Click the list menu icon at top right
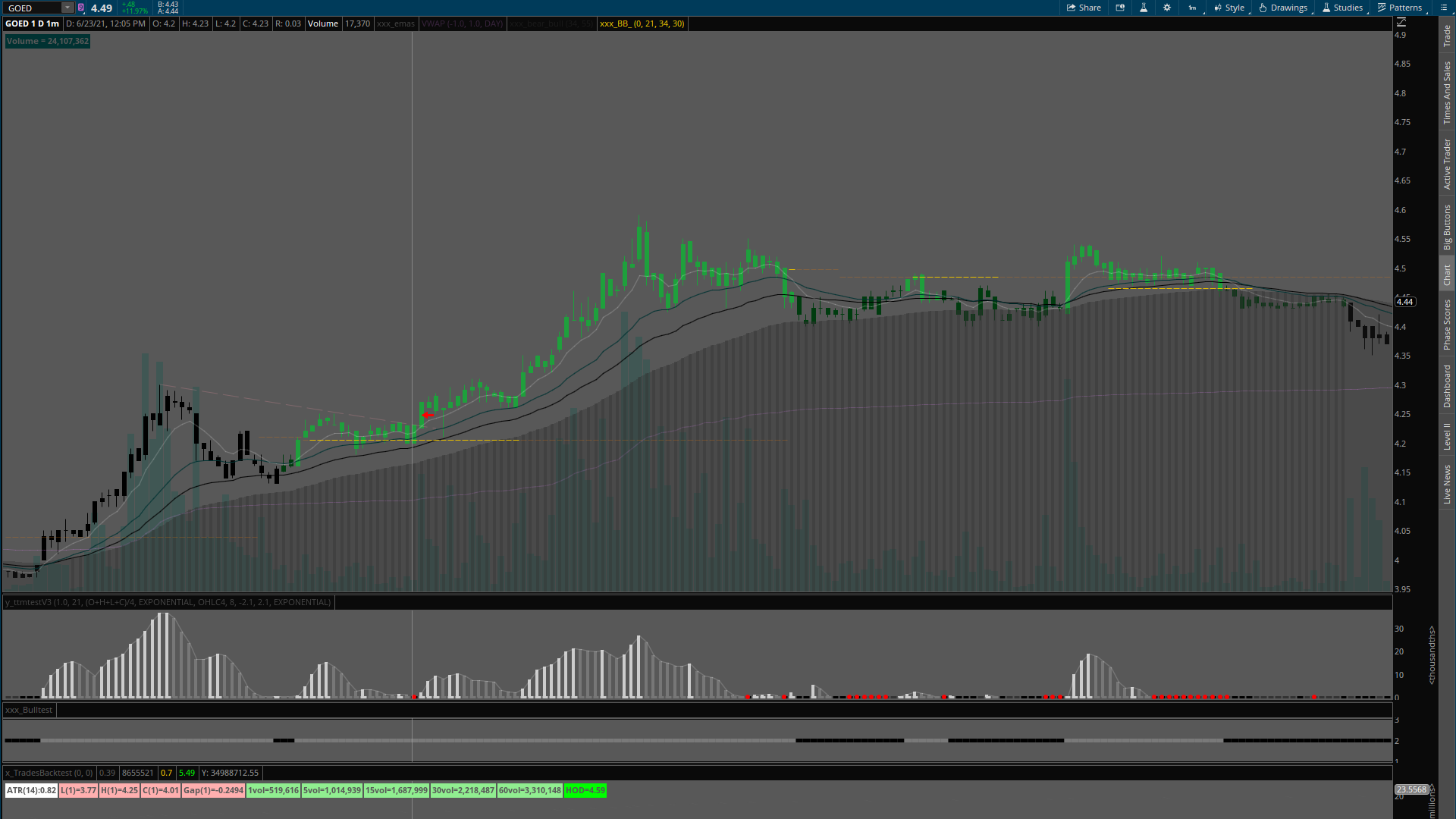Image resolution: width=1456 pixels, height=819 pixels. click(x=1443, y=8)
